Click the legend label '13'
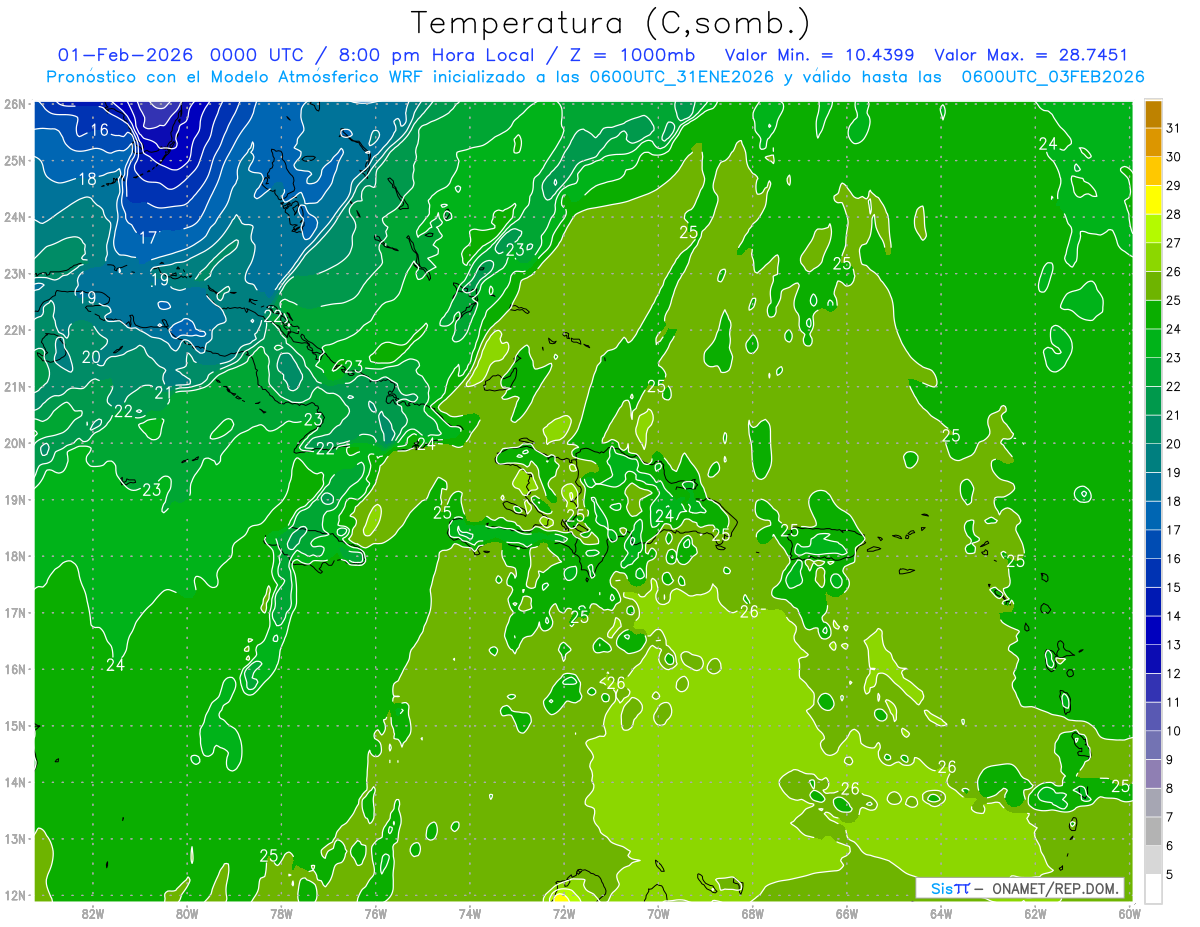 [x=1174, y=645]
